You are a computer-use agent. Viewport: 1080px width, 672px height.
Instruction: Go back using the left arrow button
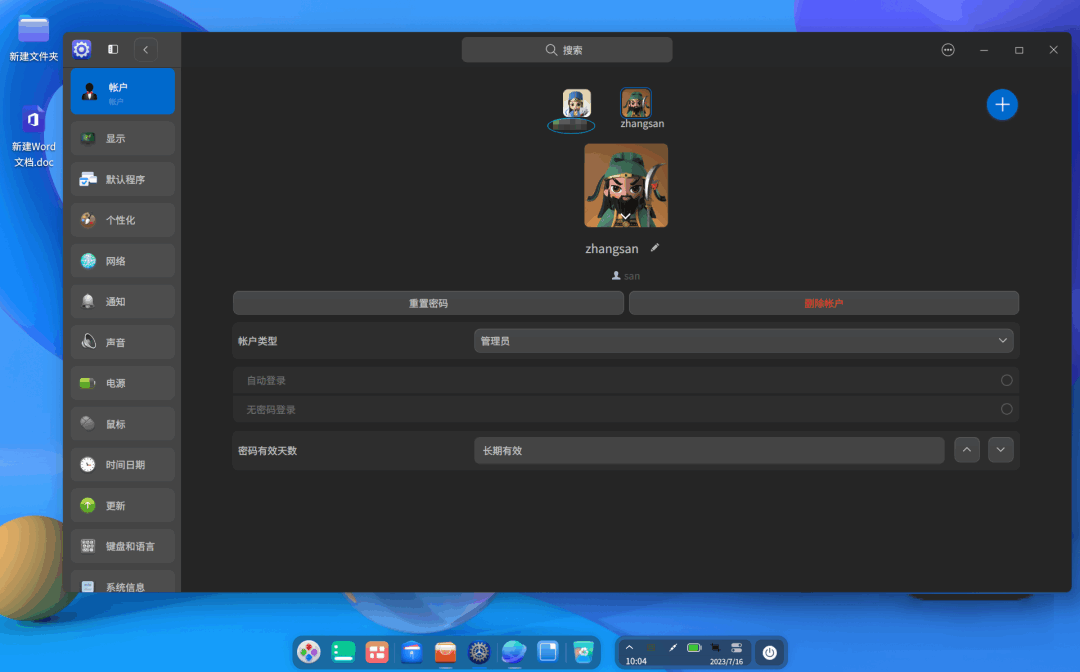click(x=145, y=50)
